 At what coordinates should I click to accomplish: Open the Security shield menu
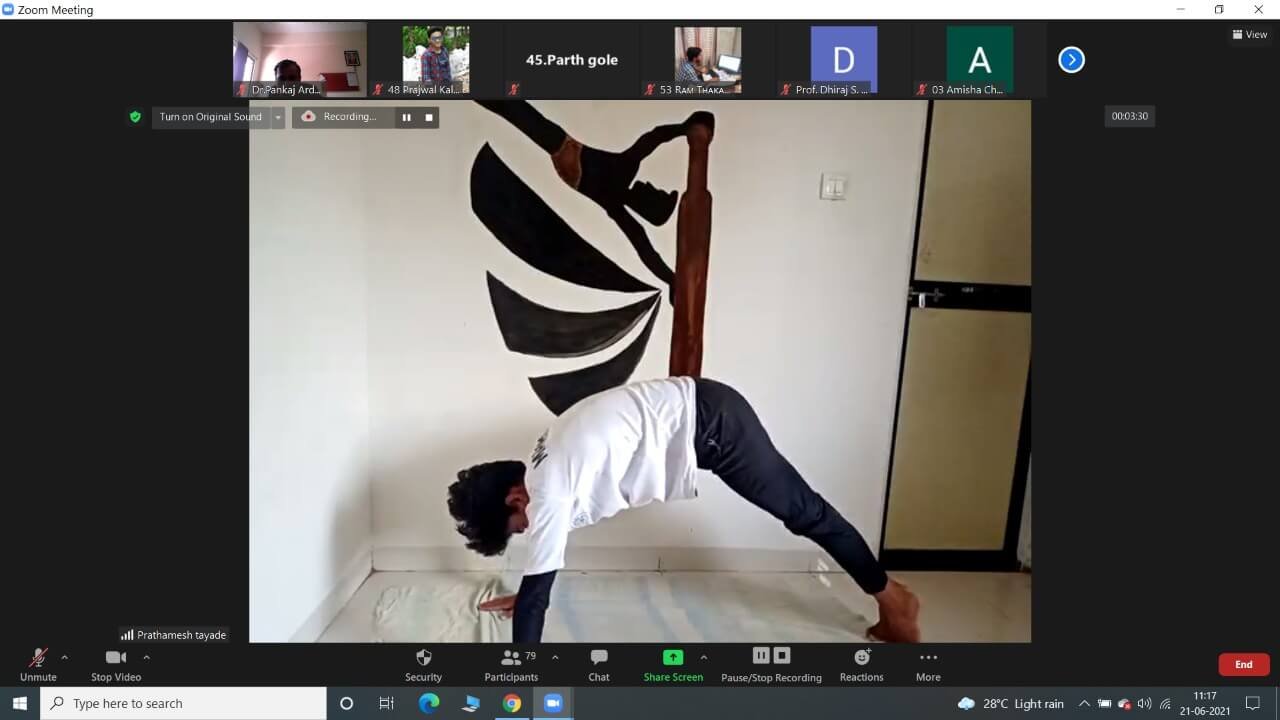tap(423, 665)
